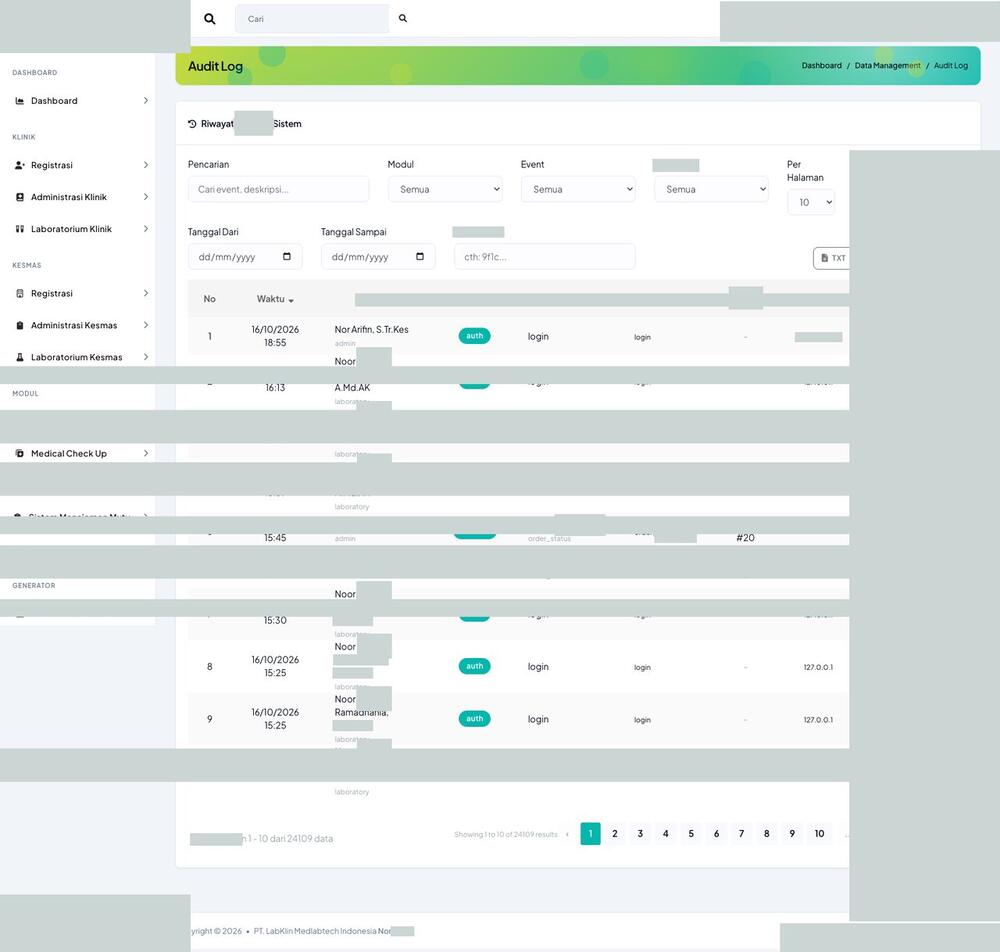Go to Dashboard breadcrumb link
This screenshot has width=1000, height=952.
click(x=821, y=66)
